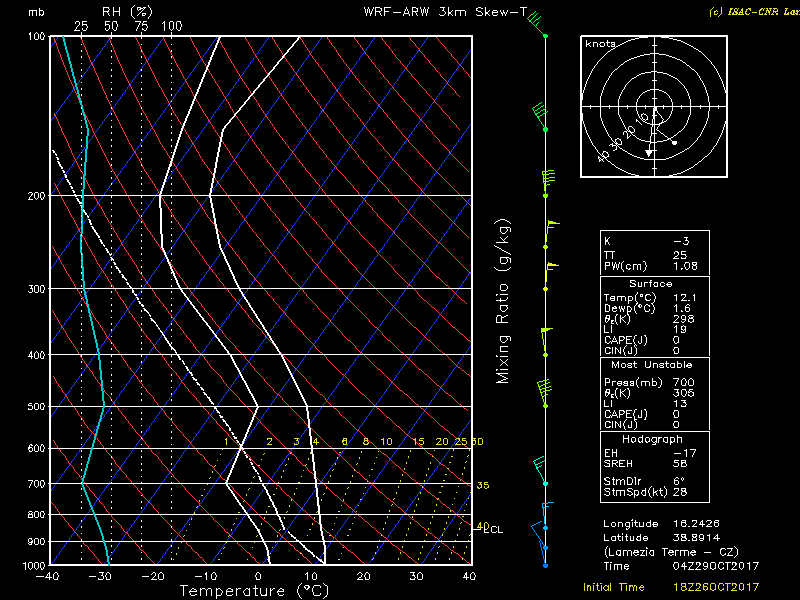The width and height of the screenshot is (800, 600).
Task: Click the 300 pressure level label
Action: (x=36, y=289)
